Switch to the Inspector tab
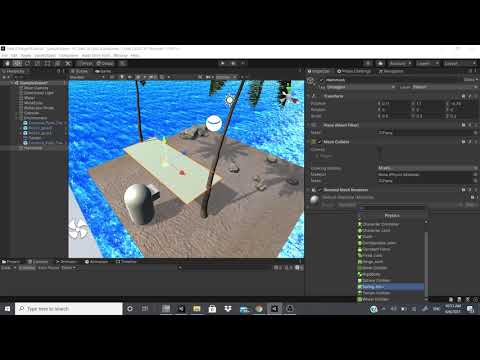 pos(319,71)
